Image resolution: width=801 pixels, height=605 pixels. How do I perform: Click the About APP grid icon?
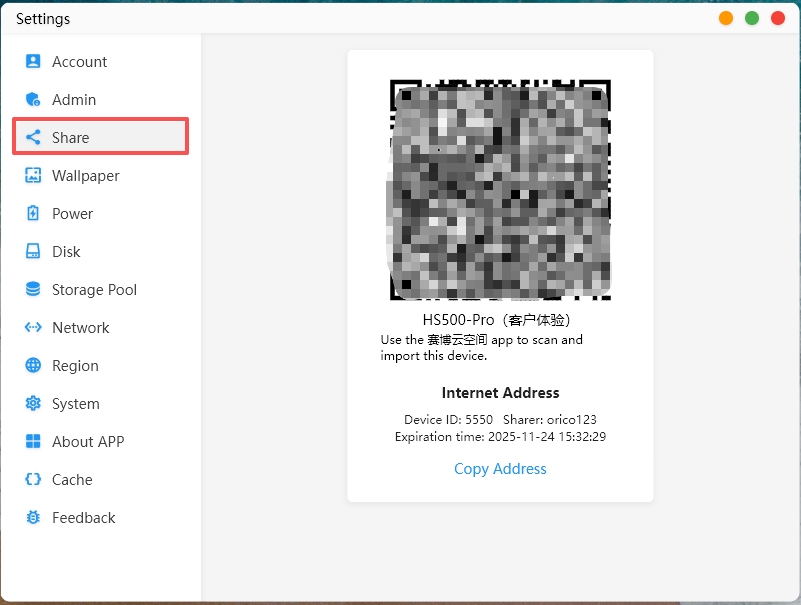tap(33, 441)
